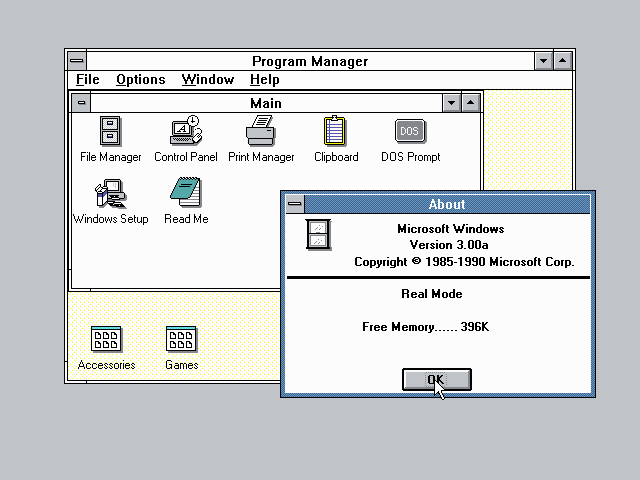Open the Print Manager icon
This screenshot has width=640, height=480.
coord(261,131)
